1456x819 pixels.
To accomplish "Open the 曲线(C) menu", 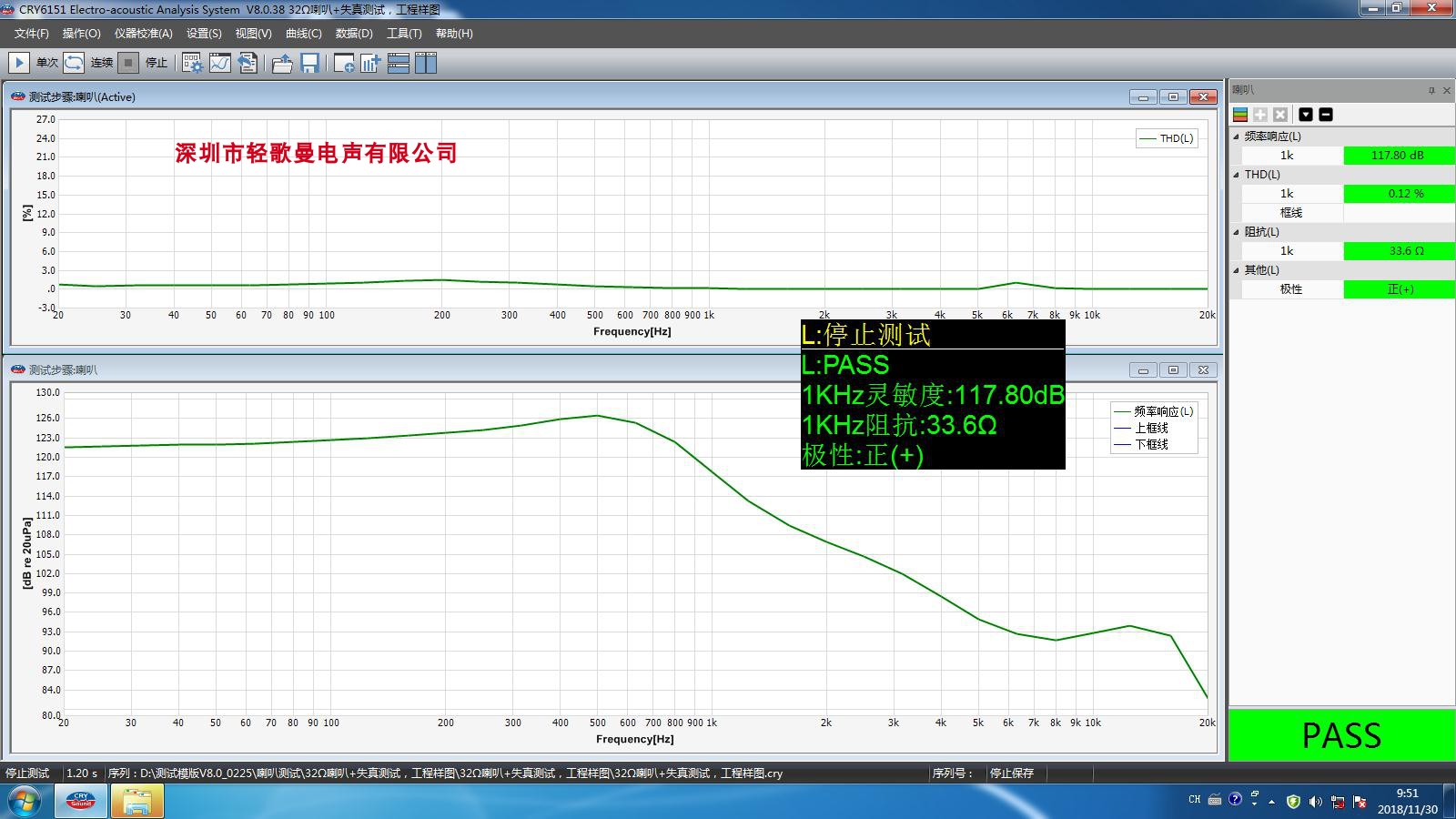I will (x=303, y=34).
